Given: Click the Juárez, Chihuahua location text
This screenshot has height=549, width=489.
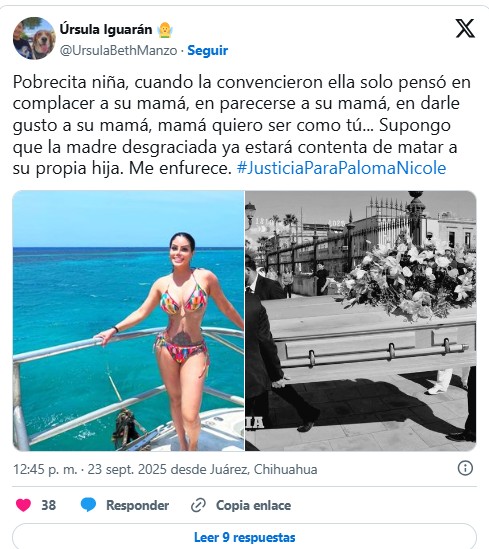Looking at the screenshot, I should coord(263,469).
